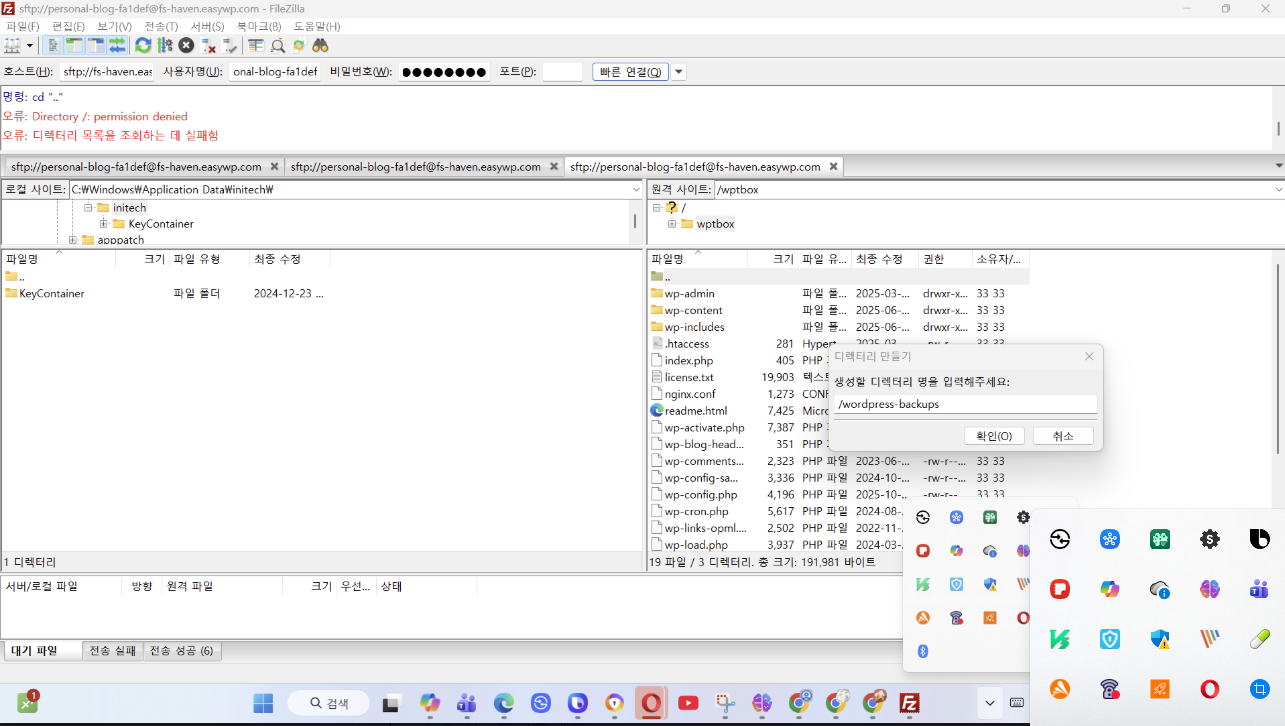Image resolution: width=1285 pixels, height=726 pixels.
Task: Click the 포트(P) input field
Action: tap(562, 72)
